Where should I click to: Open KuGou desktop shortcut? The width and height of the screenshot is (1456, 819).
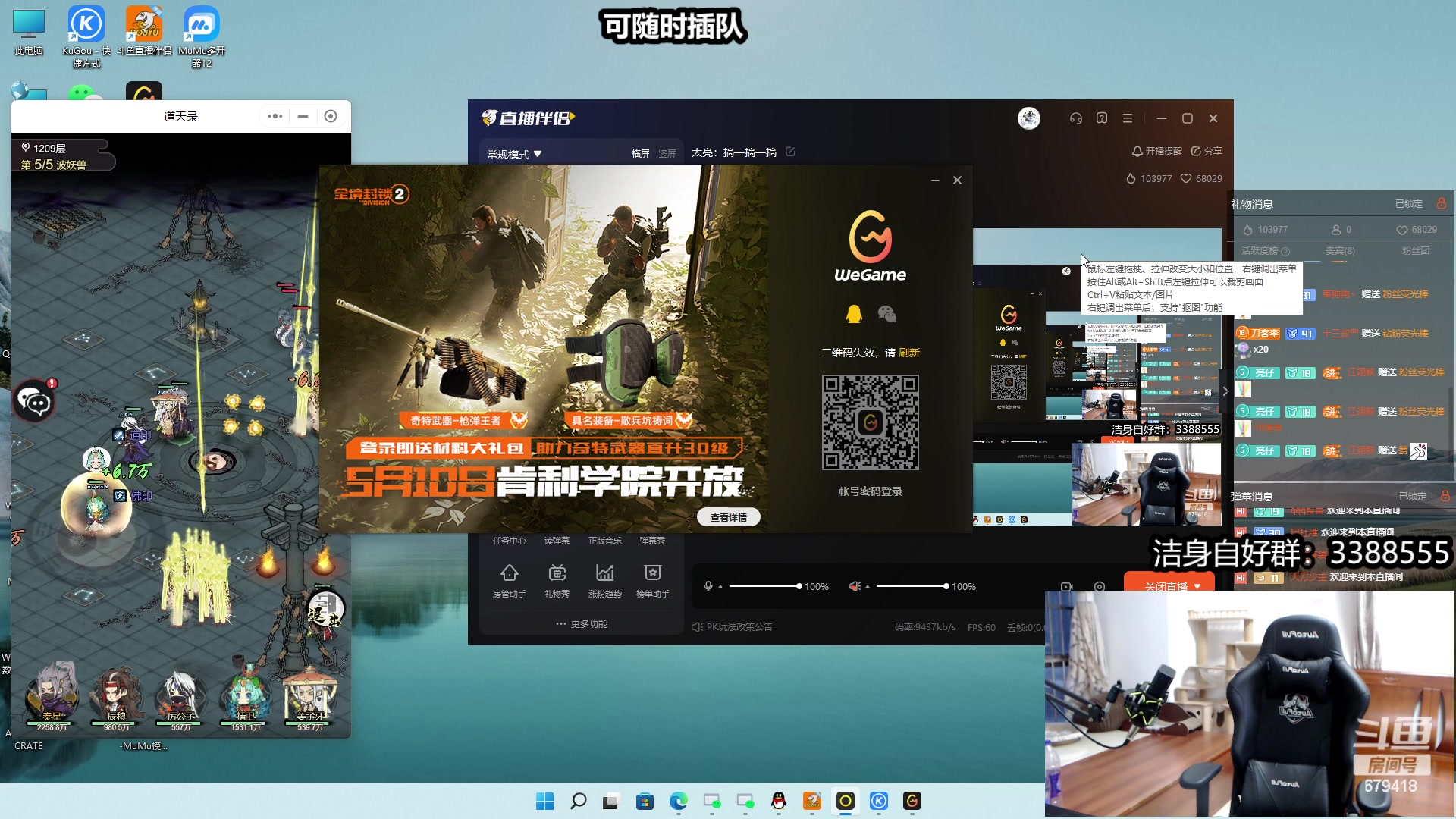click(x=86, y=36)
